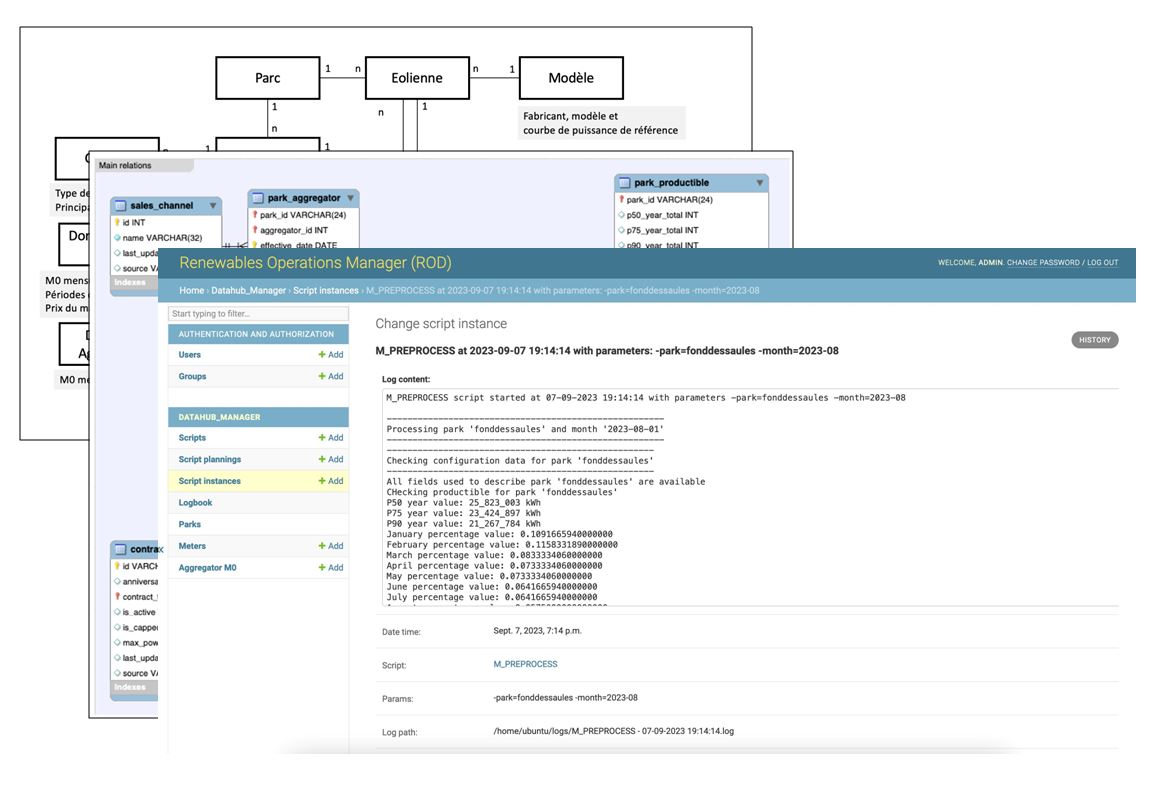Collapse the park_productible table with its arrow
1173x803 pixels.
point(760,183)
